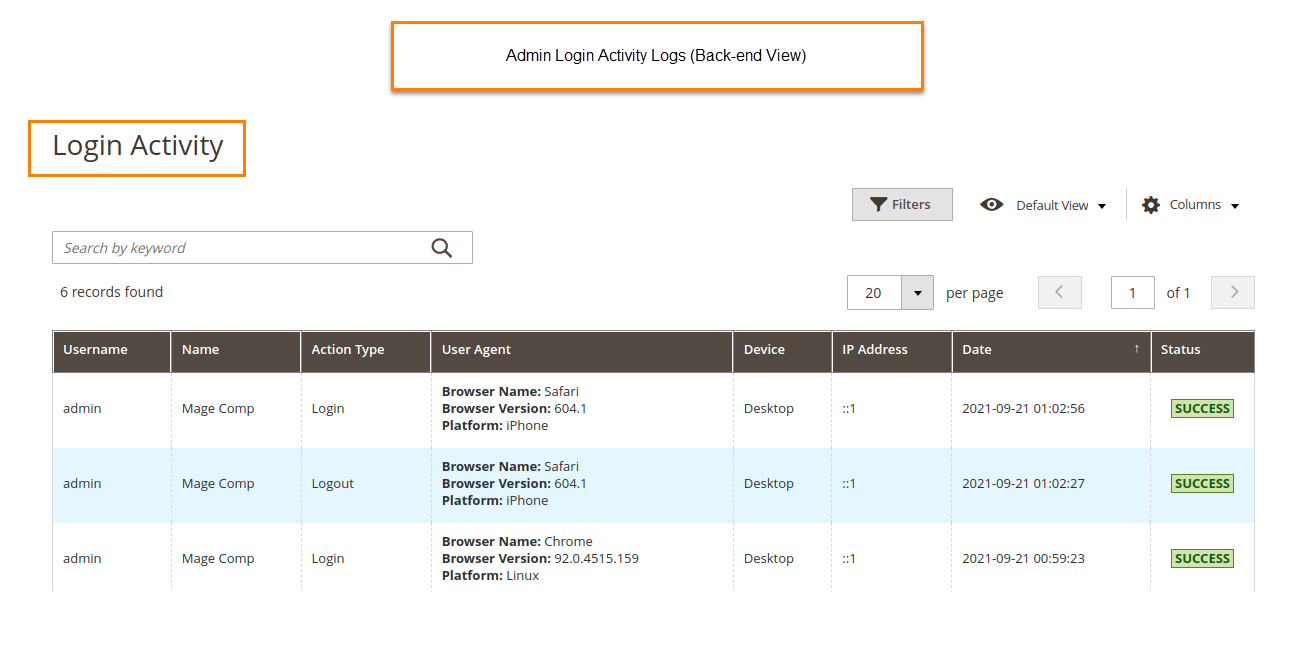Screen dimensions: 1300x665
Task: Click the Search by keyword field
Action: [262, 248]
